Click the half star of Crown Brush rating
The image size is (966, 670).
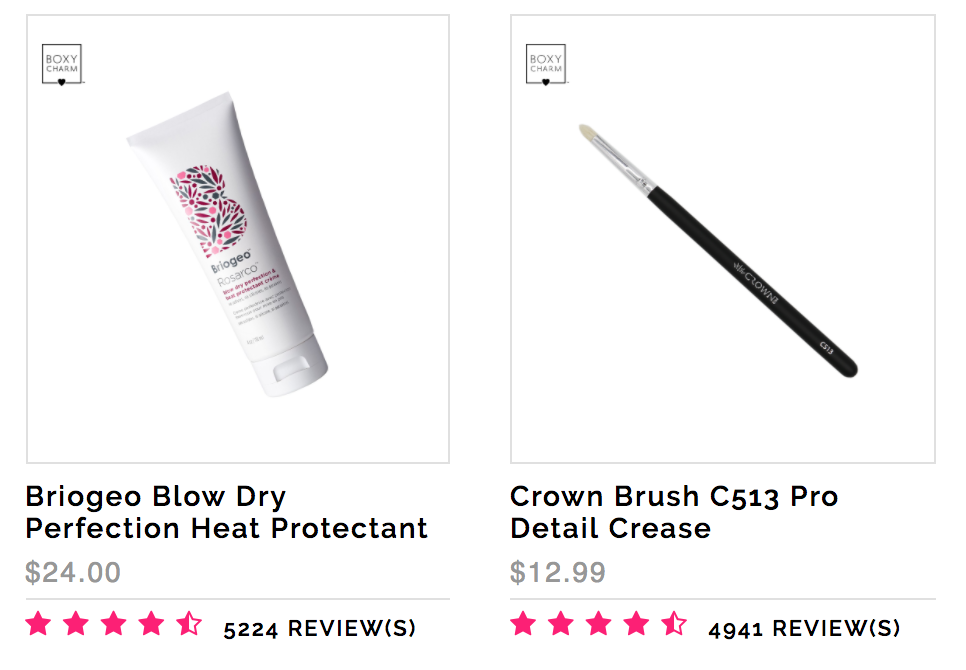[674, 623]
